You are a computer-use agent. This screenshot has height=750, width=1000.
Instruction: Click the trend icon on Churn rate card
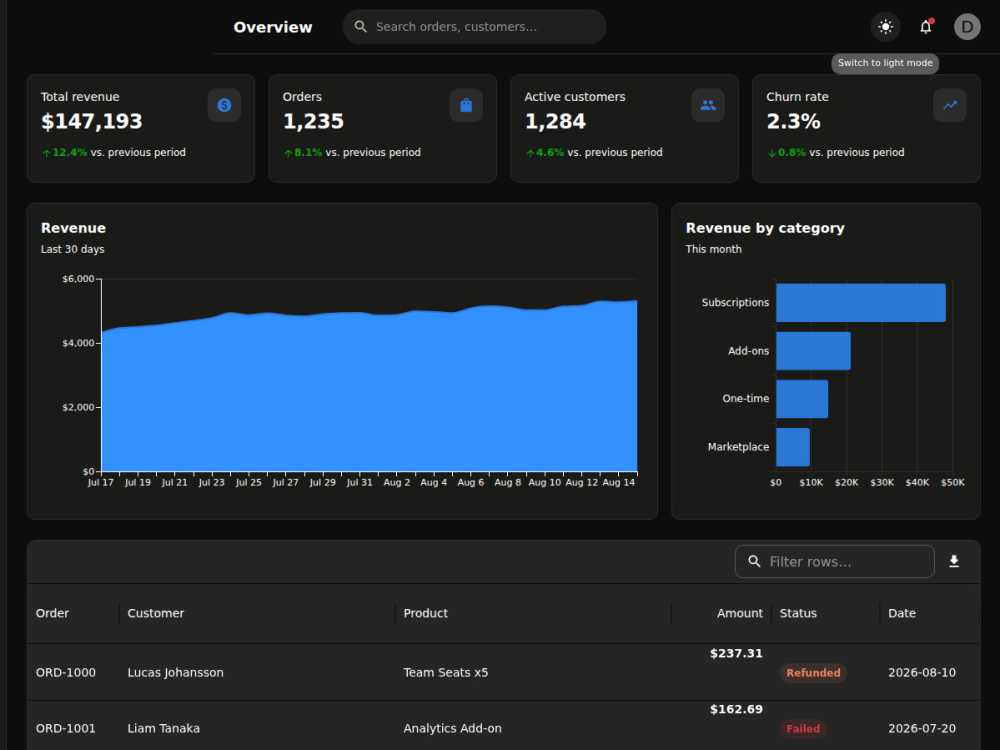click(x=950, y=105)
